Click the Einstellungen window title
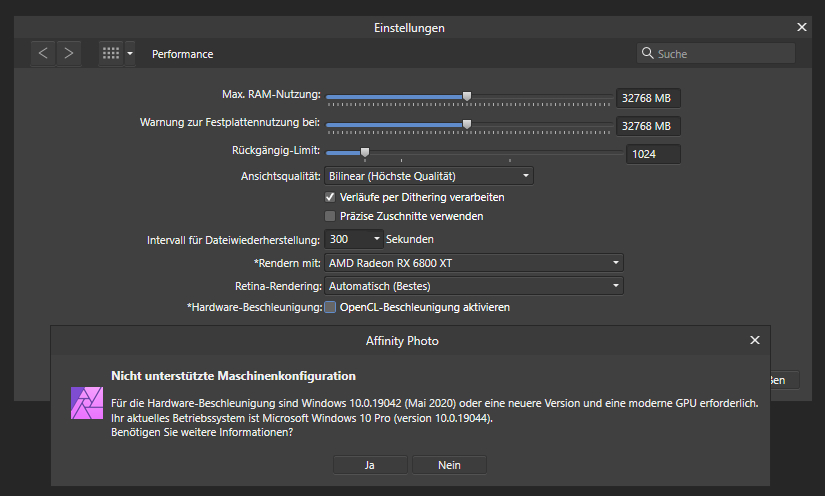Screen dimensions: 825x496 point(409,28)
